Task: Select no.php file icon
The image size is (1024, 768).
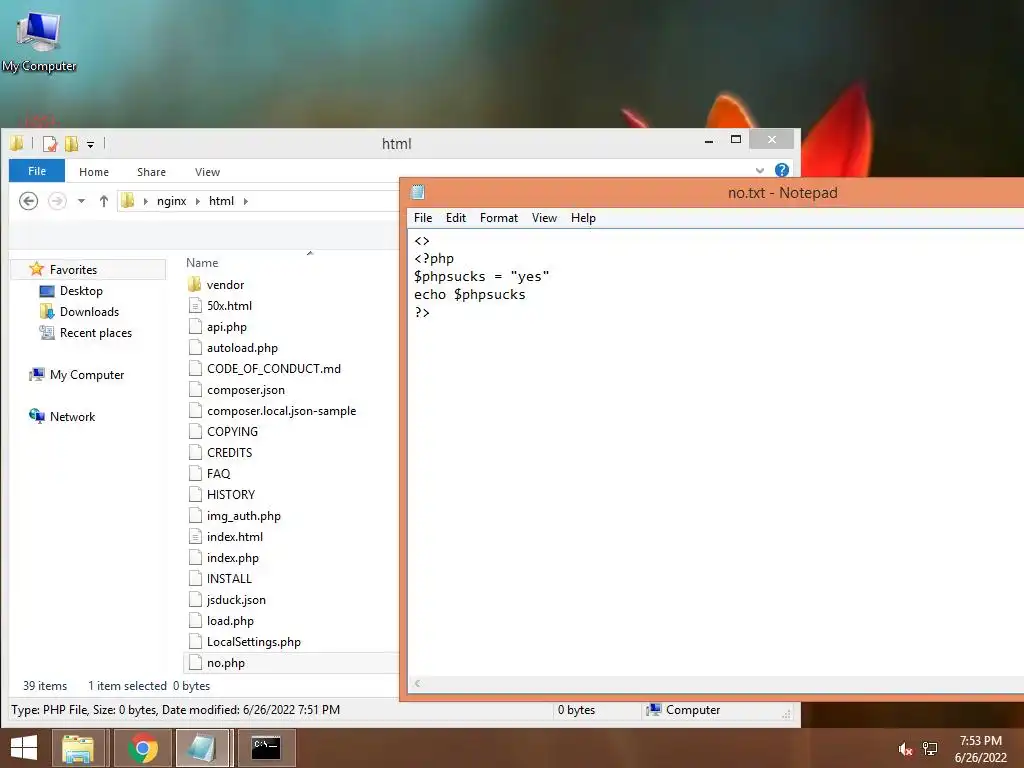Action: pyautogui.click(x=195, y=663)
